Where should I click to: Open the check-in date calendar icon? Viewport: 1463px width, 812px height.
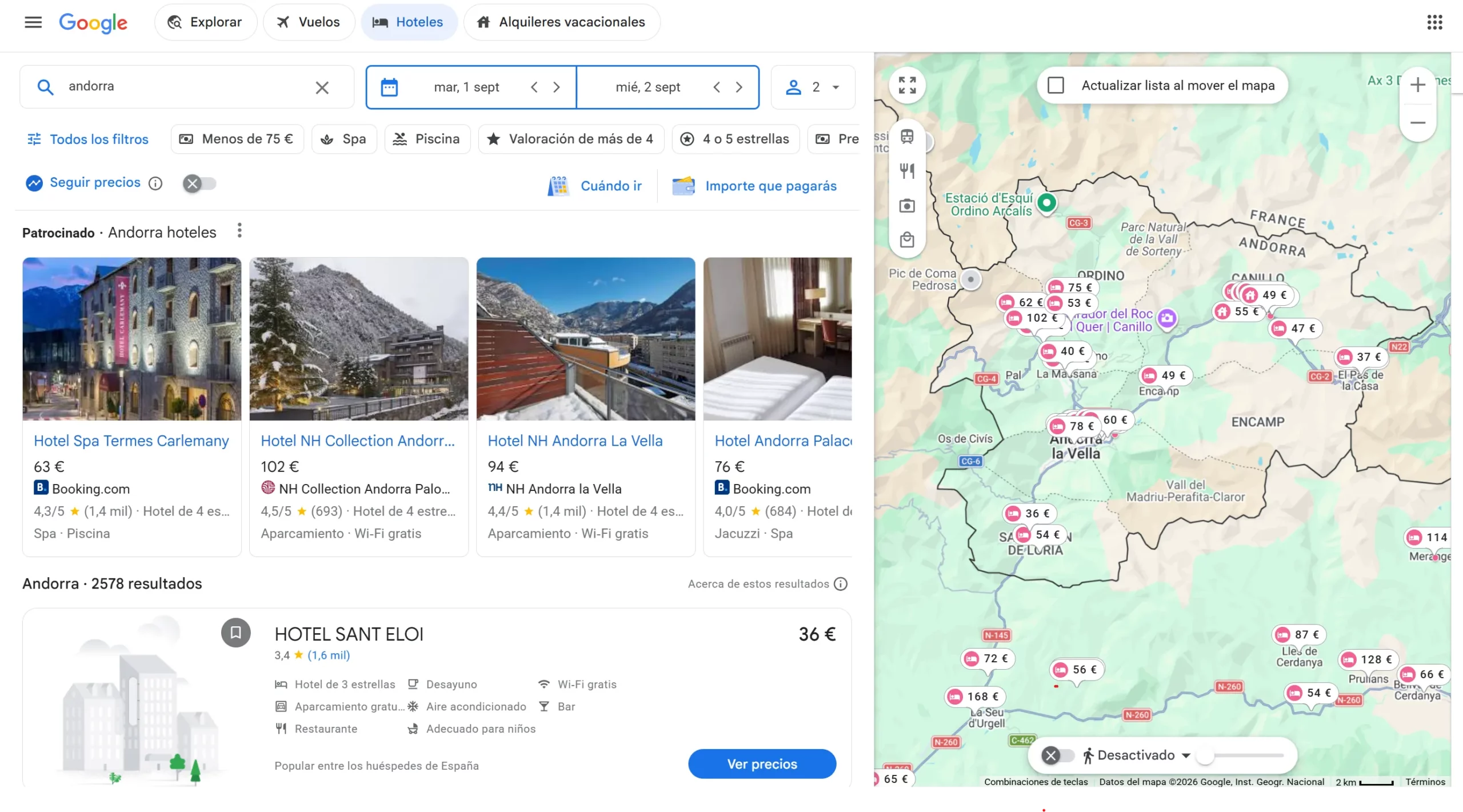pyautogui.click(x=389, y=87)
